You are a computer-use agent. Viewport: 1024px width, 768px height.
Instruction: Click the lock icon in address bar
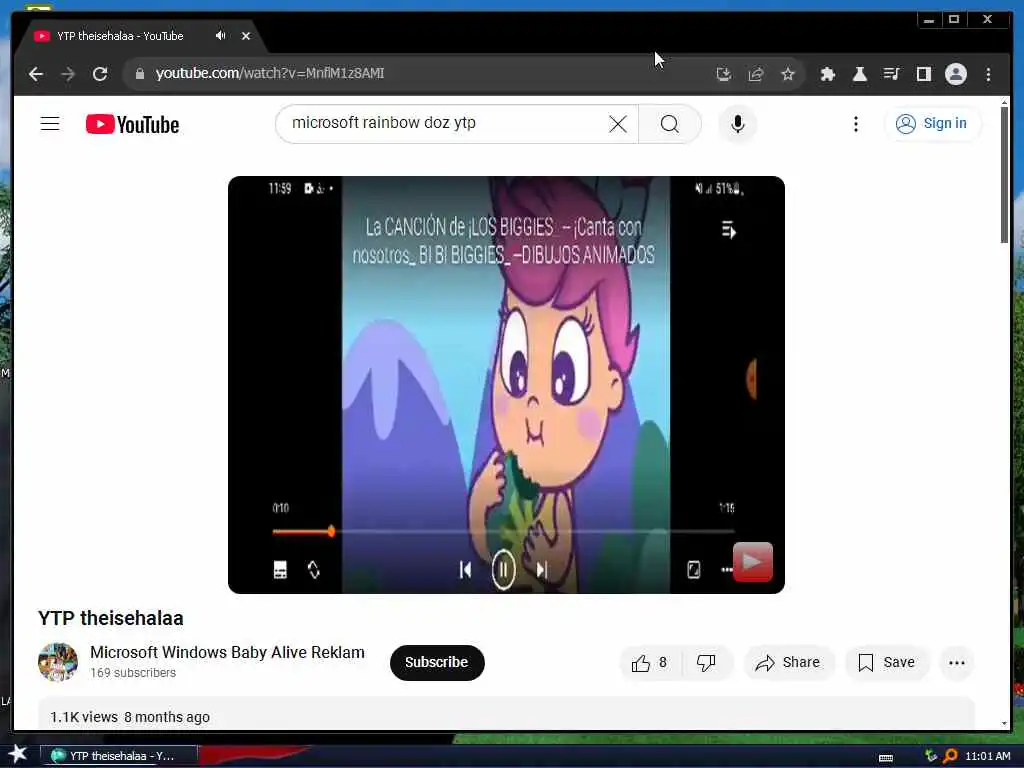139,74
